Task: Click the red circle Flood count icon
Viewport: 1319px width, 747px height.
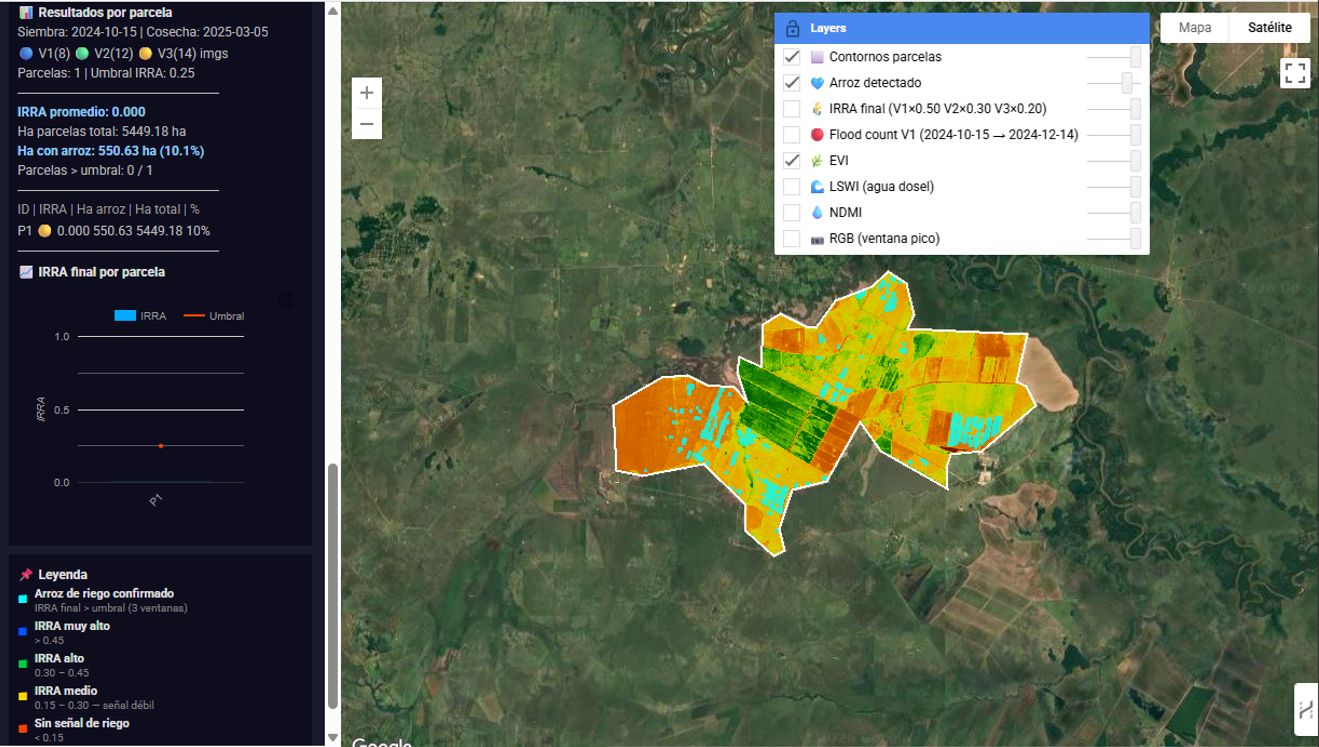Action: [x=817, y=135]
